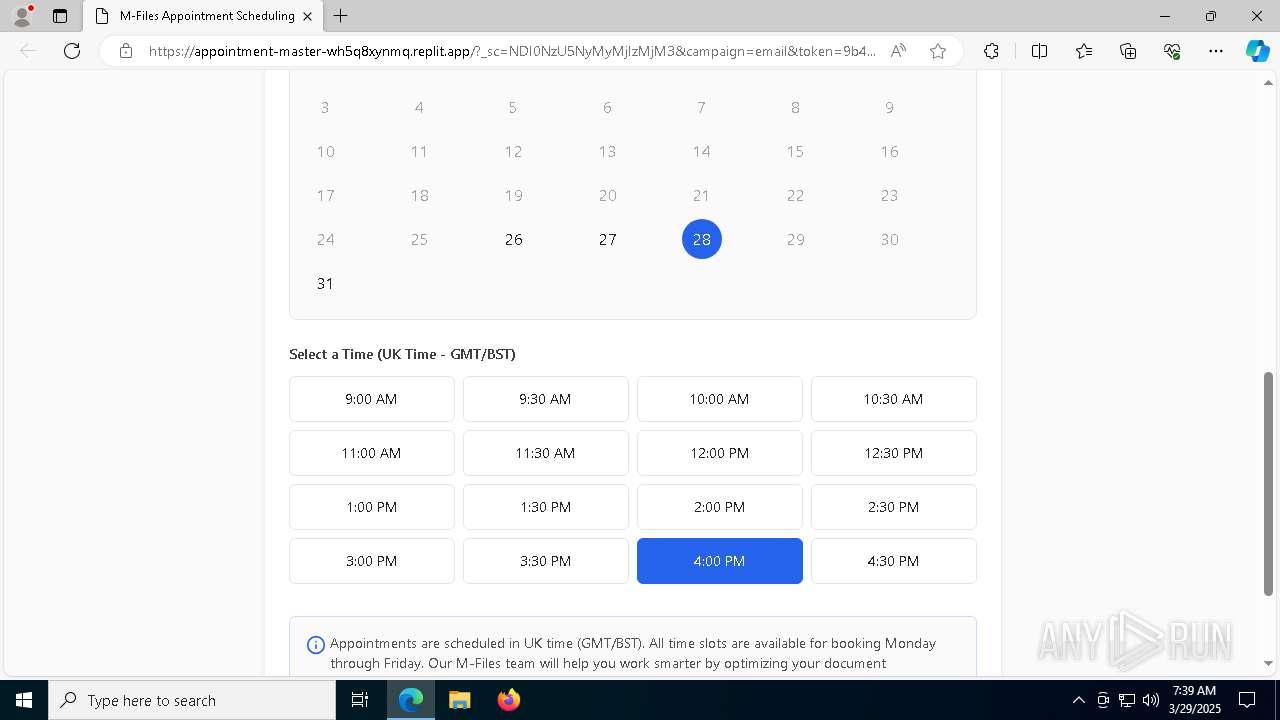The height and width of the screenshot is (720, 1280).
Task: Toggle split screen view
Action: click(1039, 51)
